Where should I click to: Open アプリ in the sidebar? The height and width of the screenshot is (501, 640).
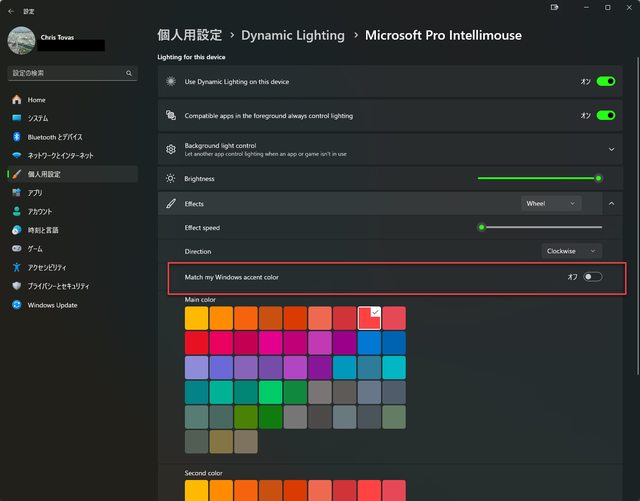[x=35, y=193]
